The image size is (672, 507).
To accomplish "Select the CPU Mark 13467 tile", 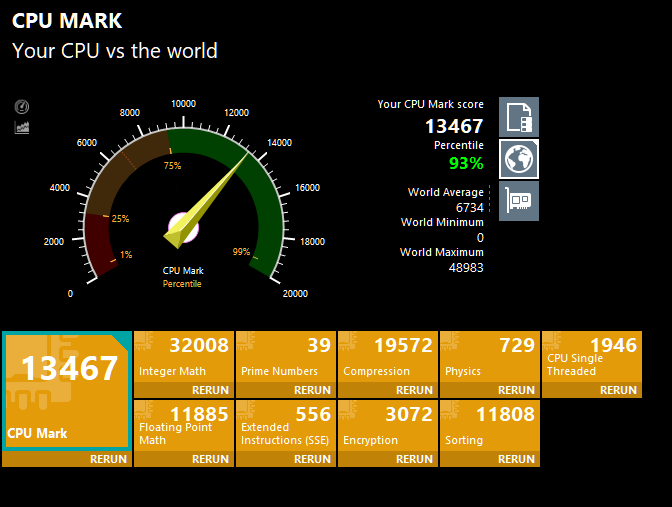I will [x=67, y=391].
